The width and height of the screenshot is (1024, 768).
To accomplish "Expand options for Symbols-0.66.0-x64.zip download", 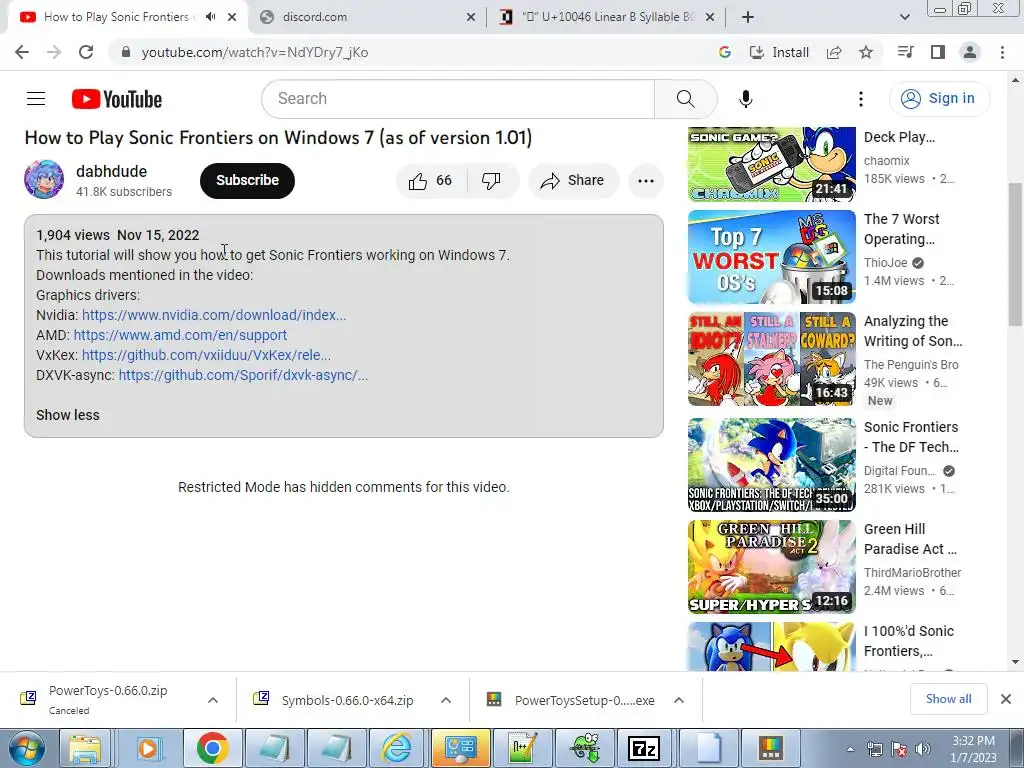I will click(x=446, y=700).
